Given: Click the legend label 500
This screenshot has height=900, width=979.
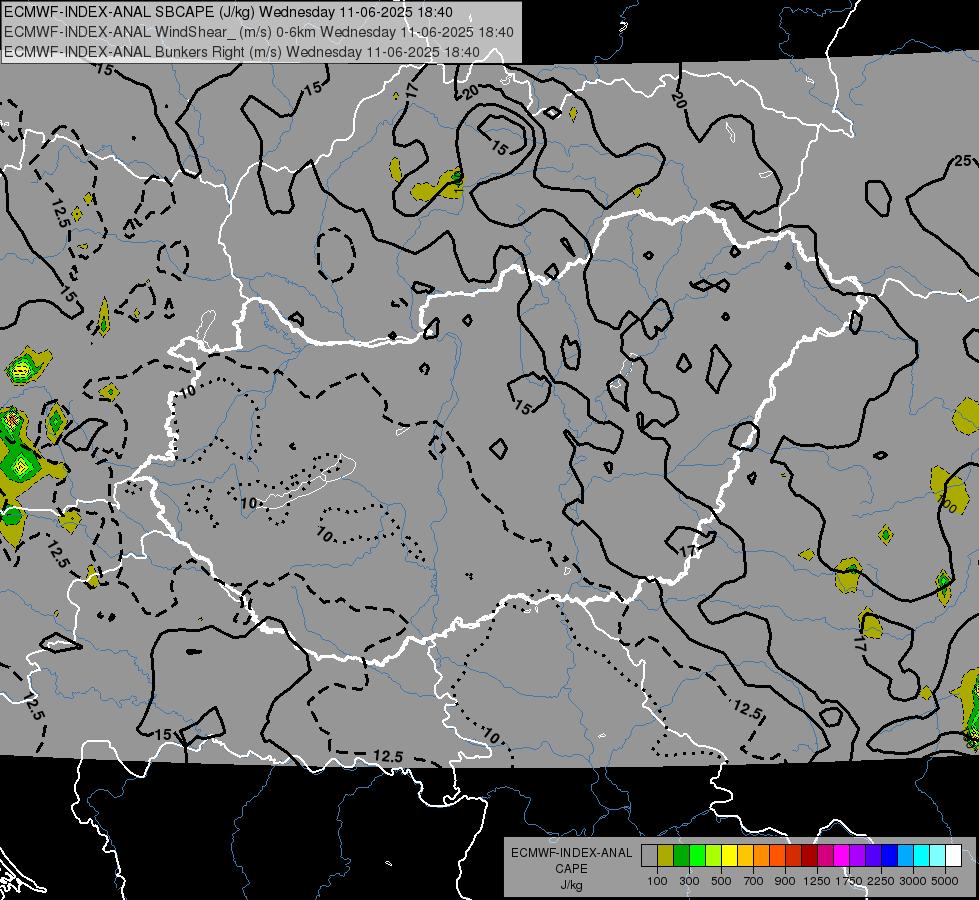Looking at the screenshot, I should (x=721, y=881).
